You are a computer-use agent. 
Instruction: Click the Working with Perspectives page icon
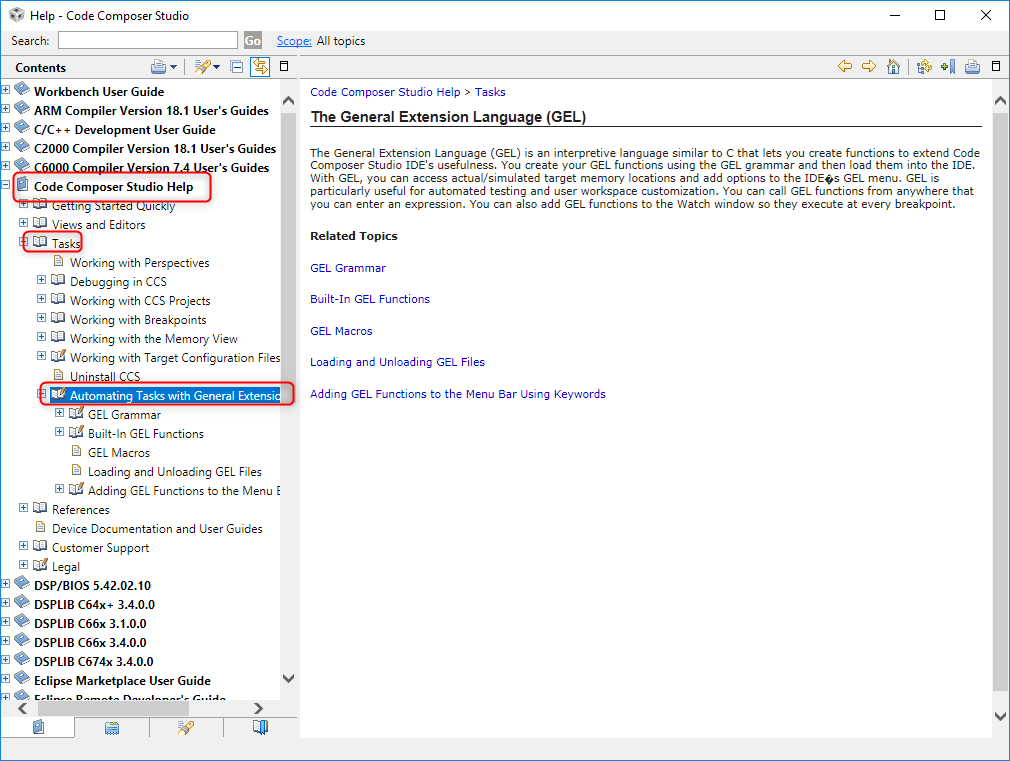(x=59, y=261)
